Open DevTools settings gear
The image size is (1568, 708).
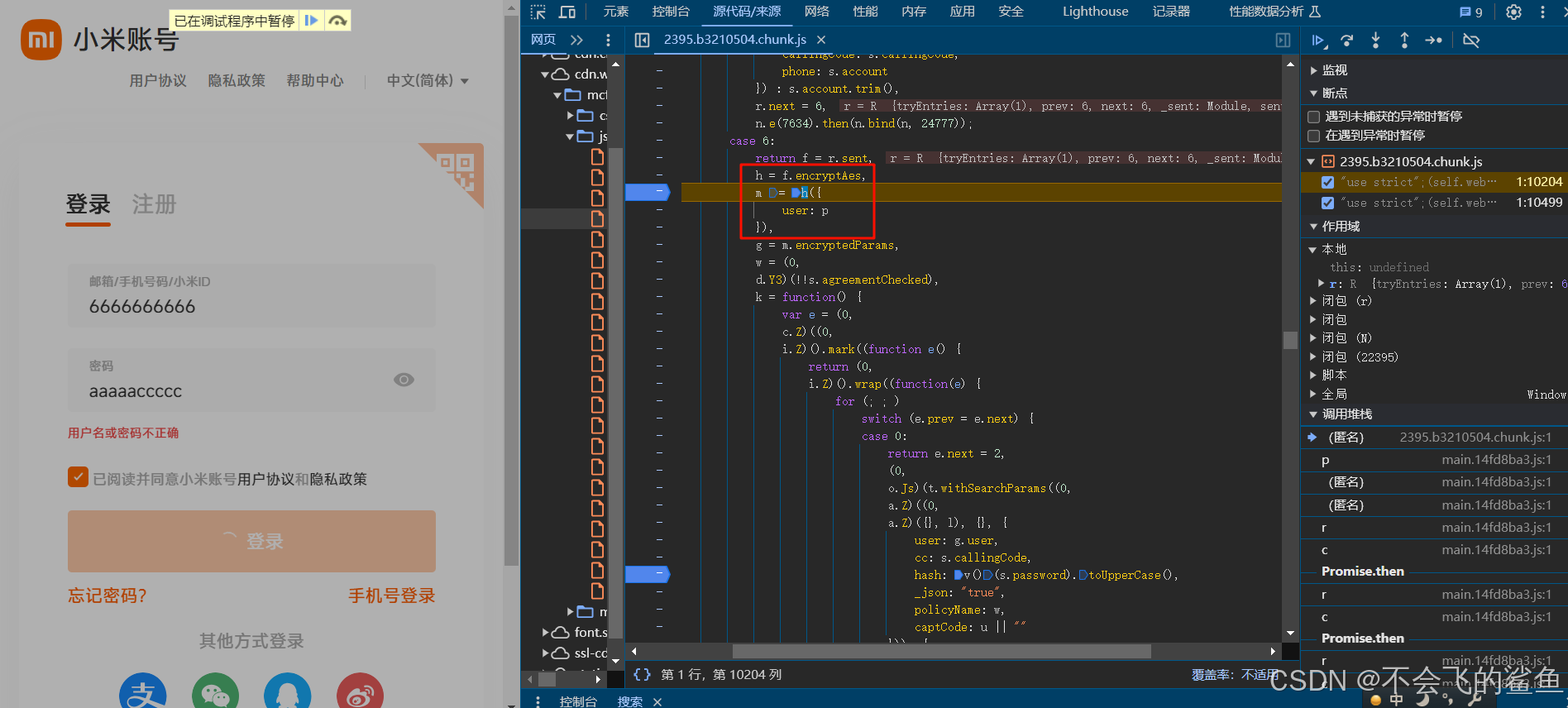point(1513,12)
